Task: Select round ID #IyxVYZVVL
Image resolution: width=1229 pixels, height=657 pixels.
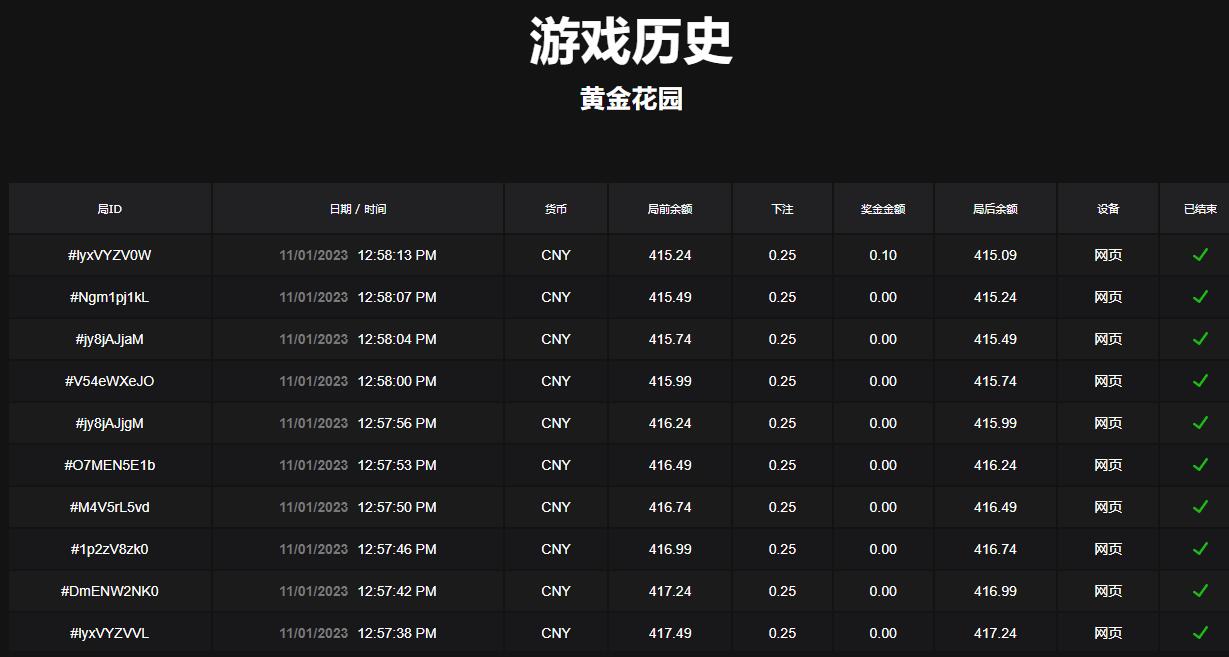Action: [110, 633]
